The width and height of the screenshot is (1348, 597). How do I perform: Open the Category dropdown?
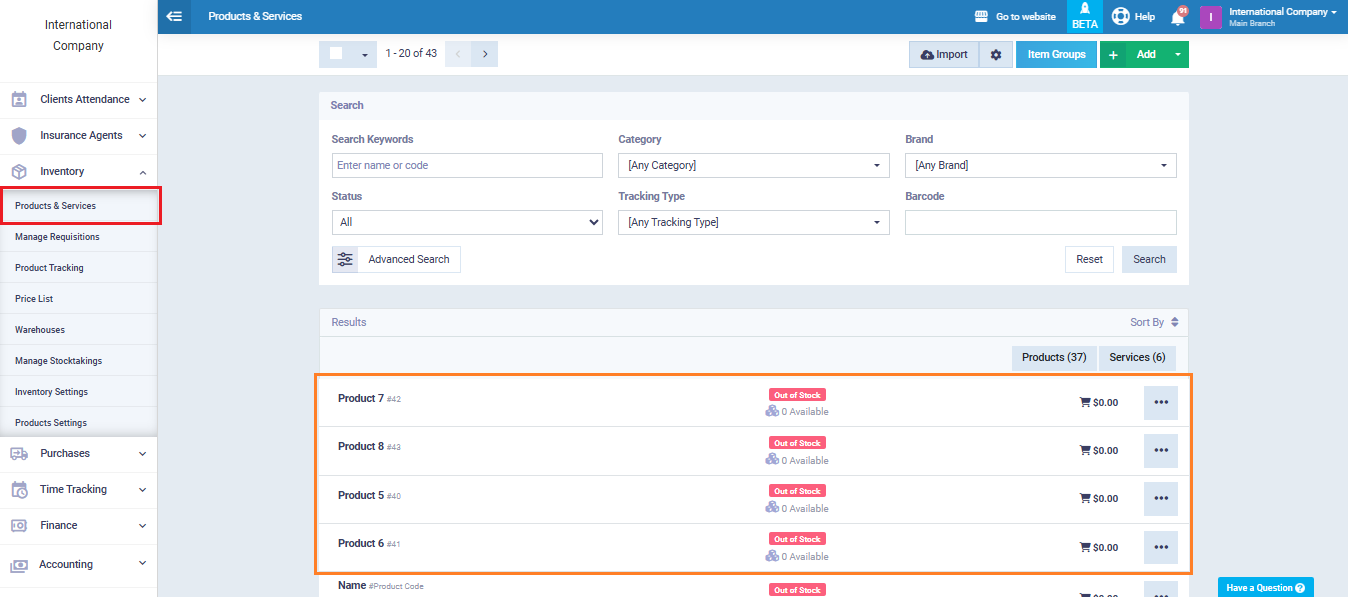coord(753,165)
